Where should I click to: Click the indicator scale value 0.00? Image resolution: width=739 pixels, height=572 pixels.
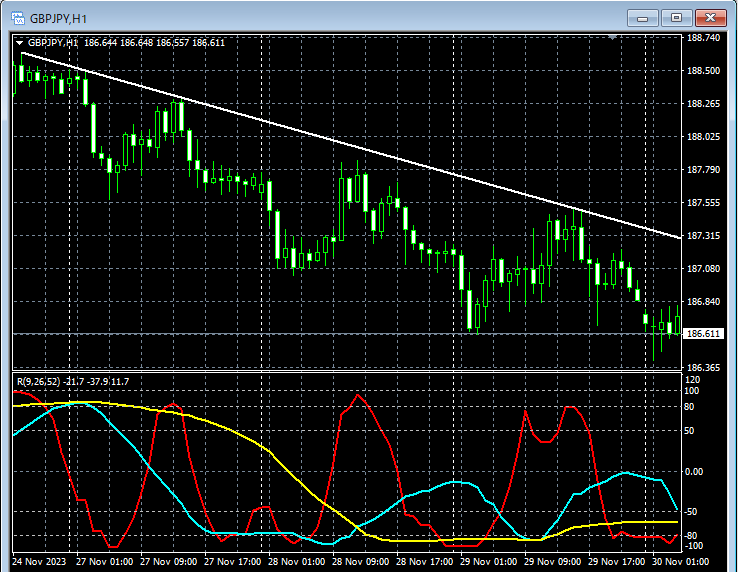click(x=694, y=472)
